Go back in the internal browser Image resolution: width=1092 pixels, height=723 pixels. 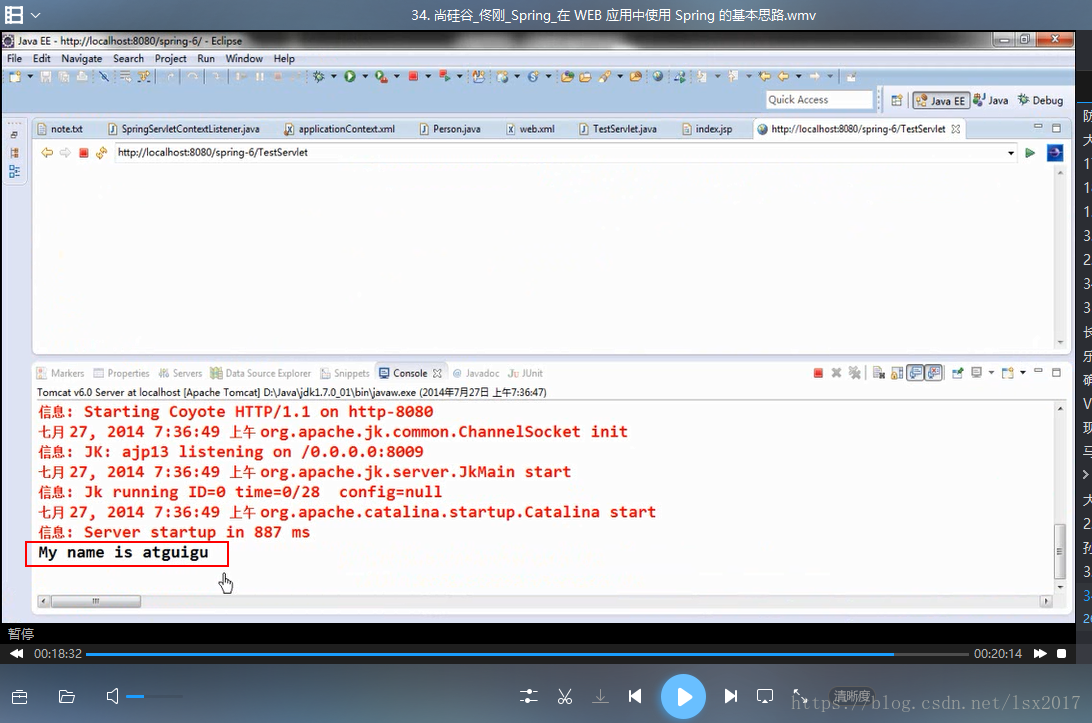click(x=47, y=153)
